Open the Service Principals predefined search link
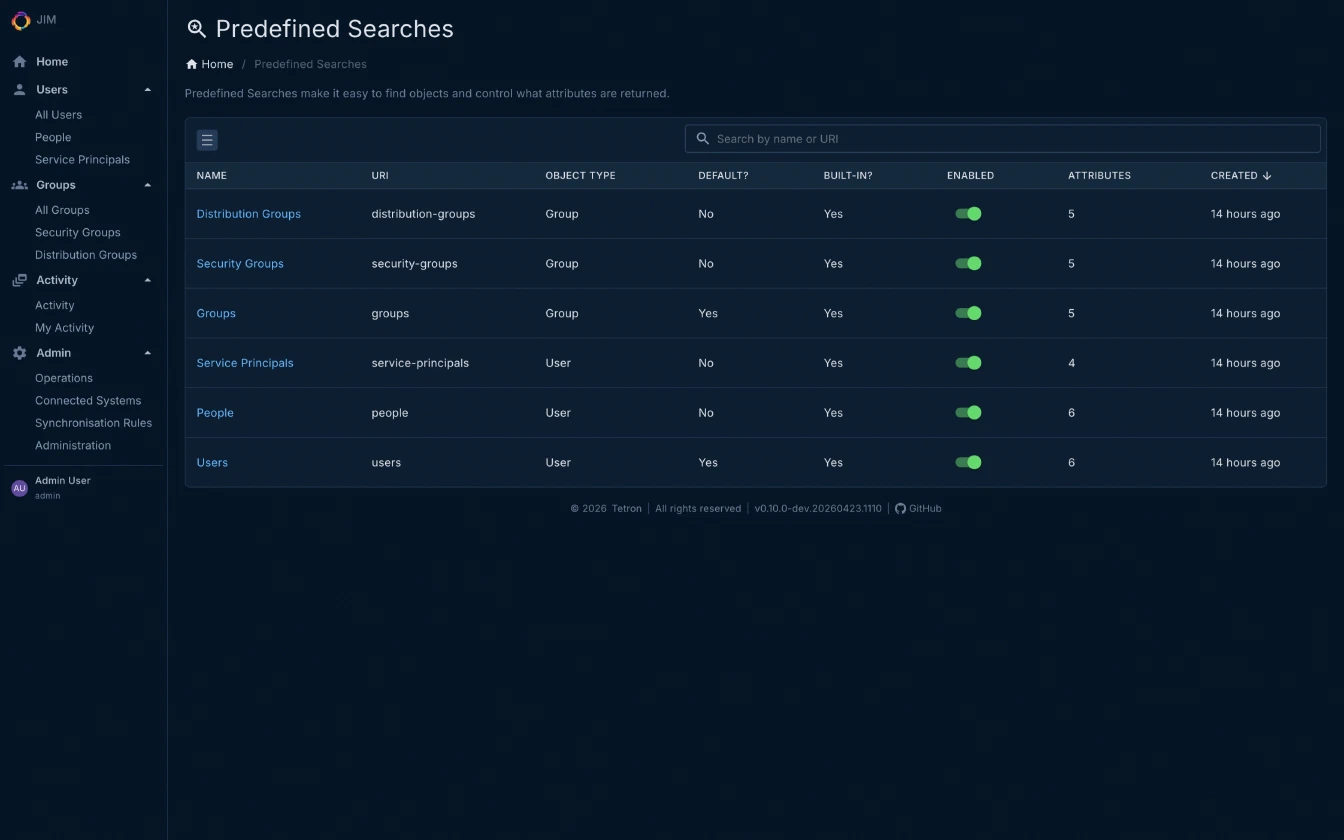 245,362
